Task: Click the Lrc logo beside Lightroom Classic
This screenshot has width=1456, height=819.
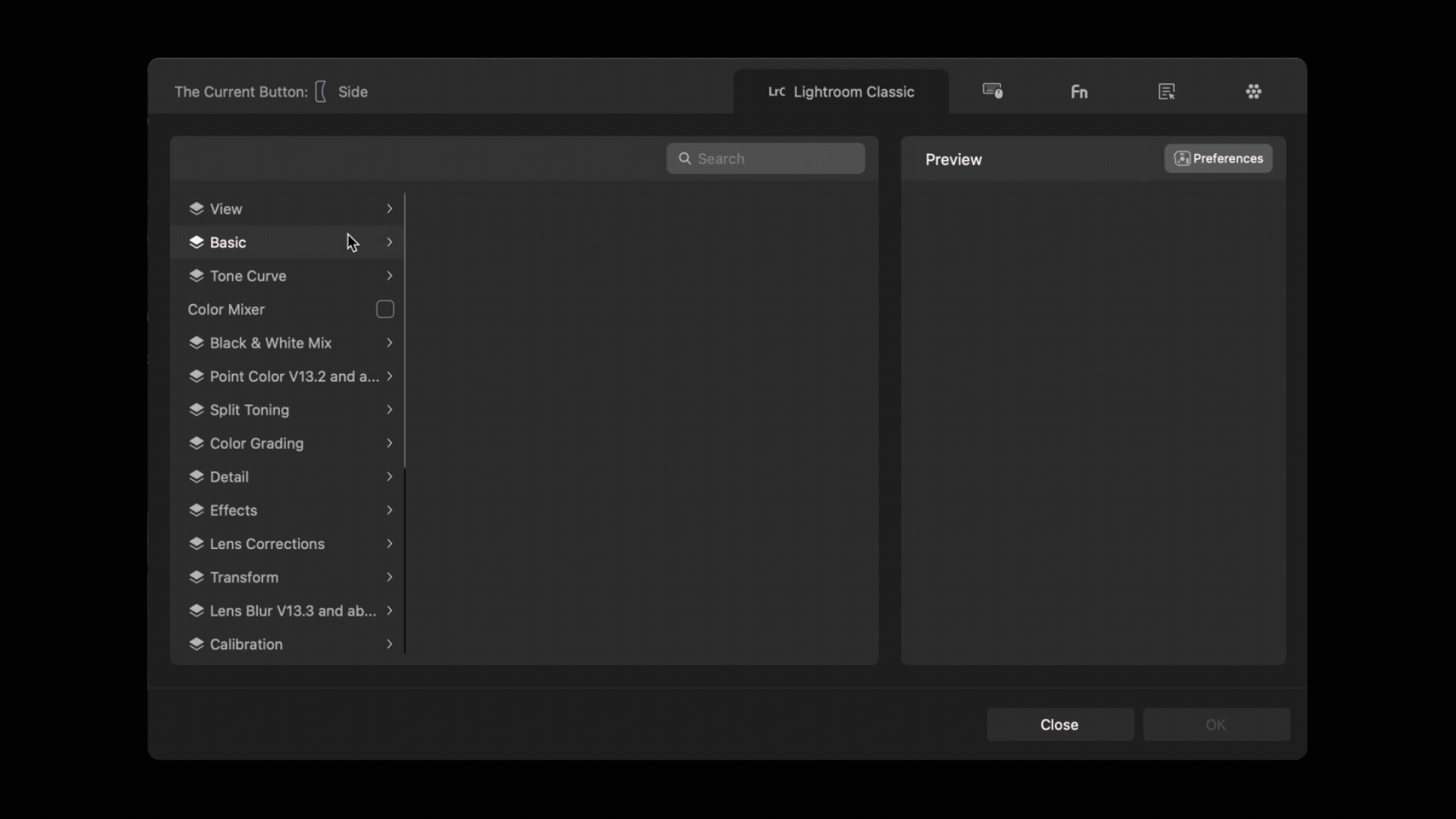Action: (x=777, y=92)
